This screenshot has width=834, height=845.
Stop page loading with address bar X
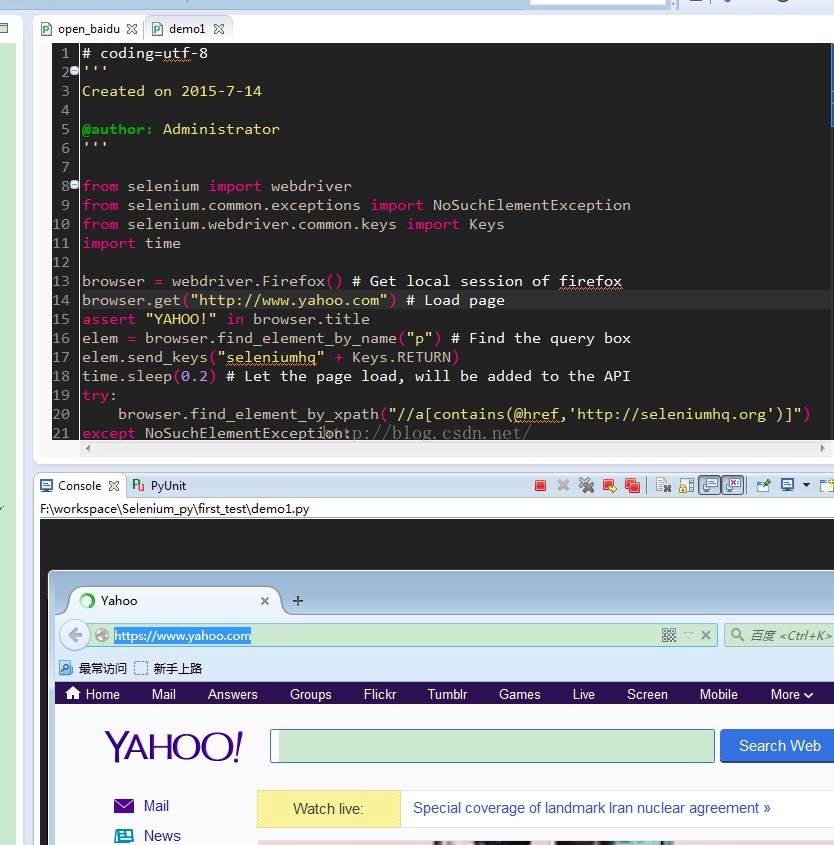coord(706,635)
